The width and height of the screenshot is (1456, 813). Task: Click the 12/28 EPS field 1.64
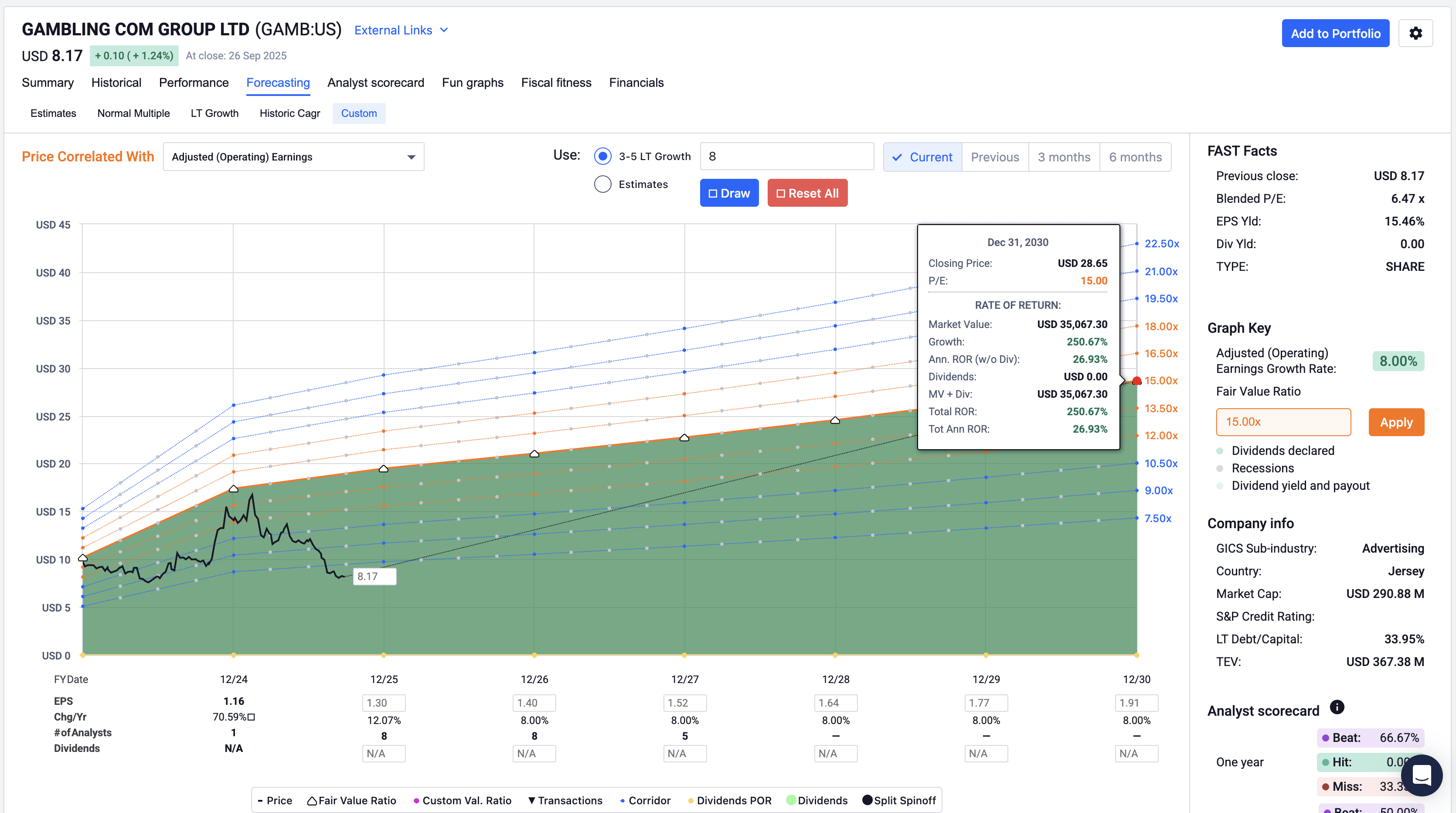pos(835,703)
